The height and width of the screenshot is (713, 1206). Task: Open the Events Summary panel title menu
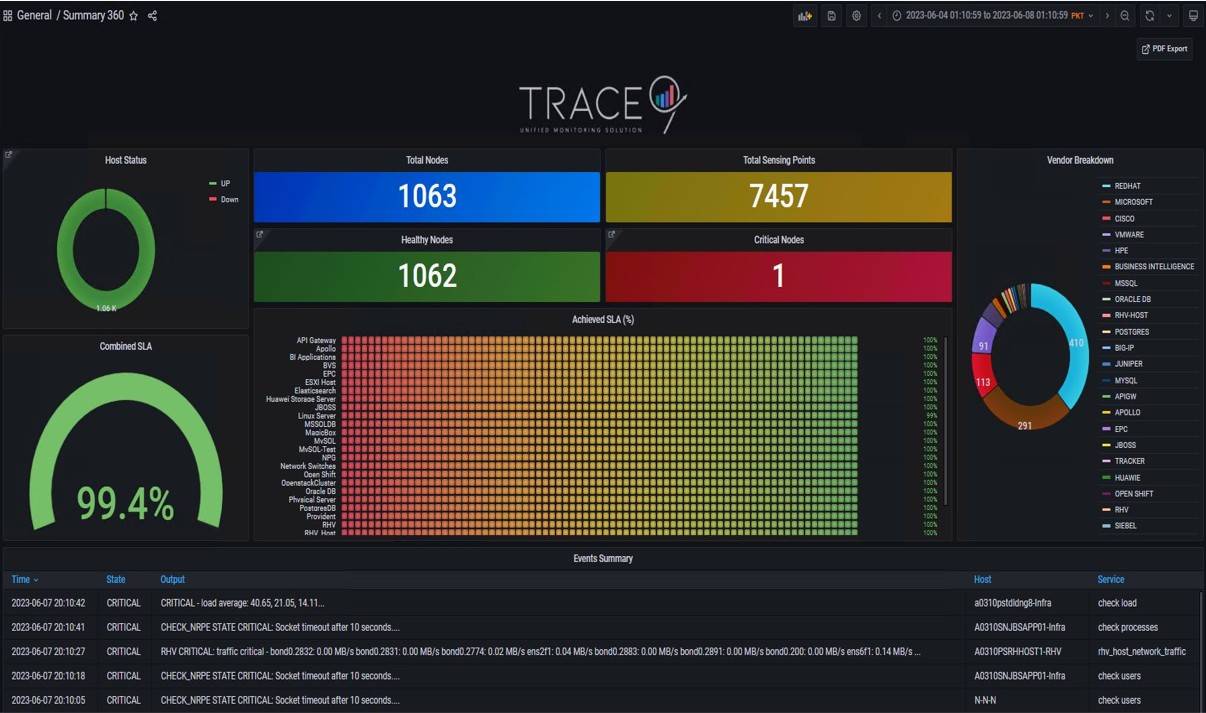(603, 558)
